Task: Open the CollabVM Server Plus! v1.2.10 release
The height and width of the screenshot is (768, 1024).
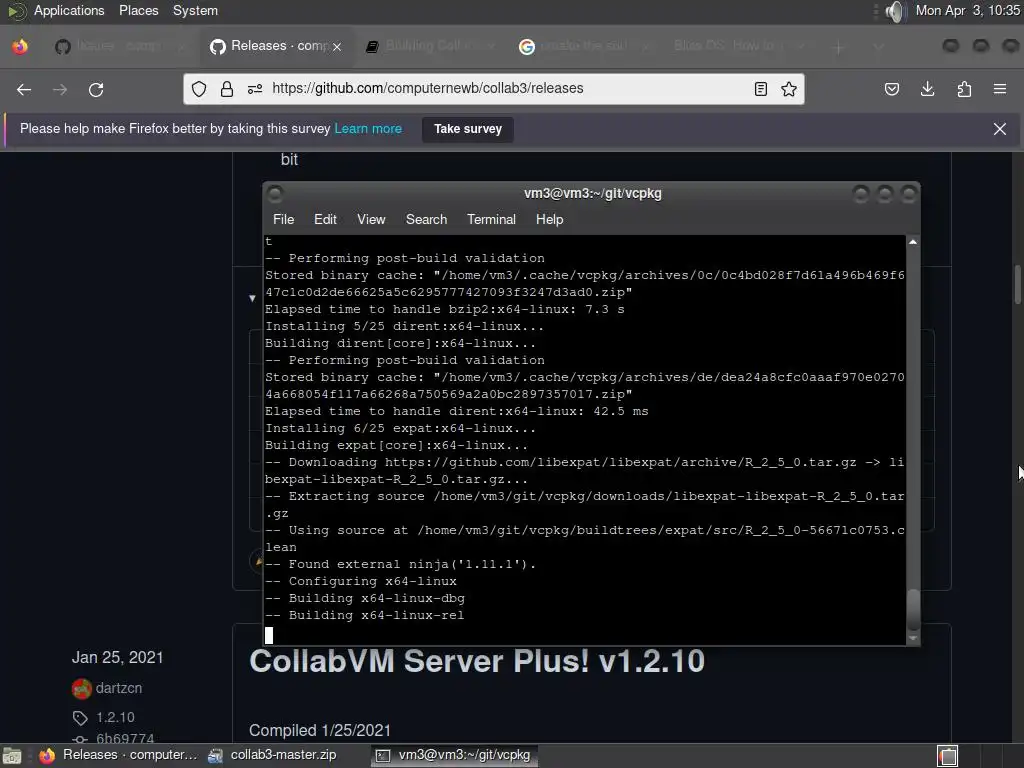Action: (x=477, y=662)
